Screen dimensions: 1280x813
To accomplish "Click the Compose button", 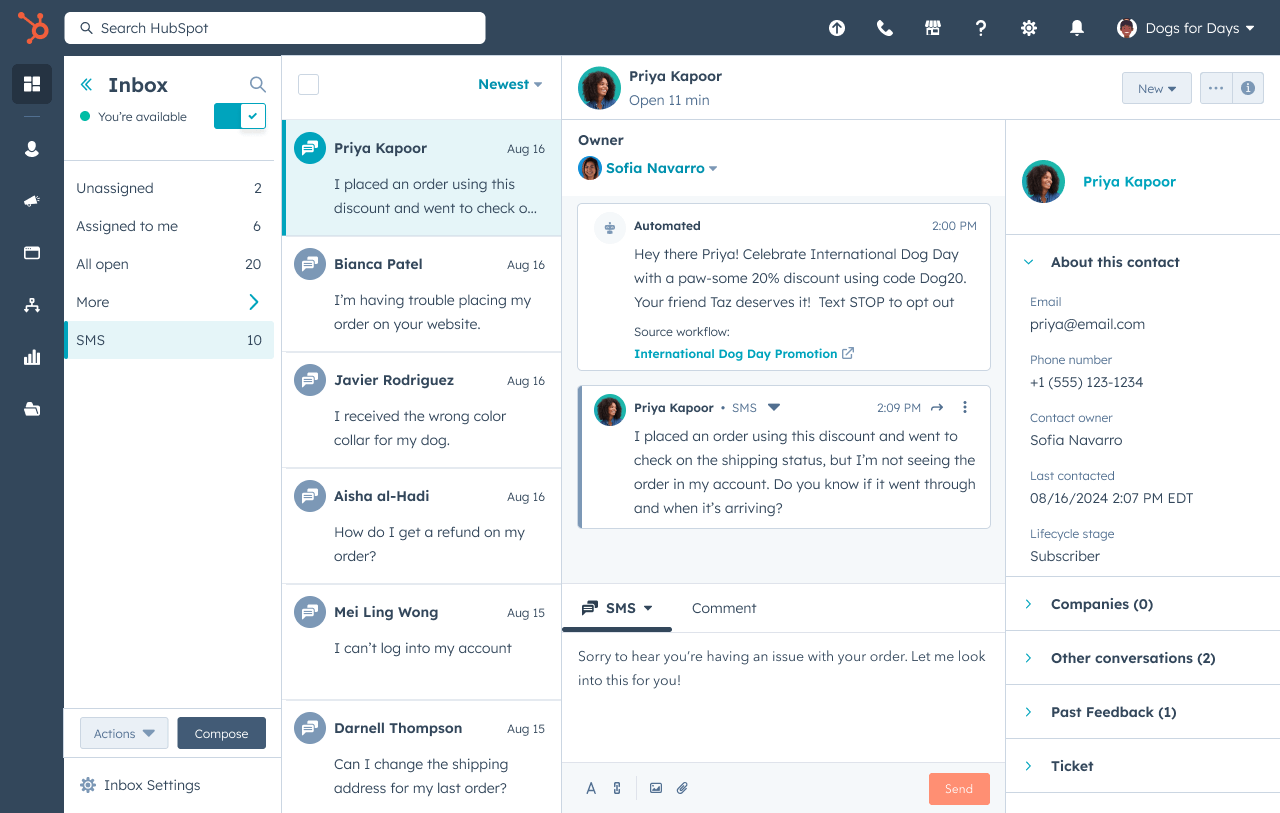I will click(x=221, y=733).
